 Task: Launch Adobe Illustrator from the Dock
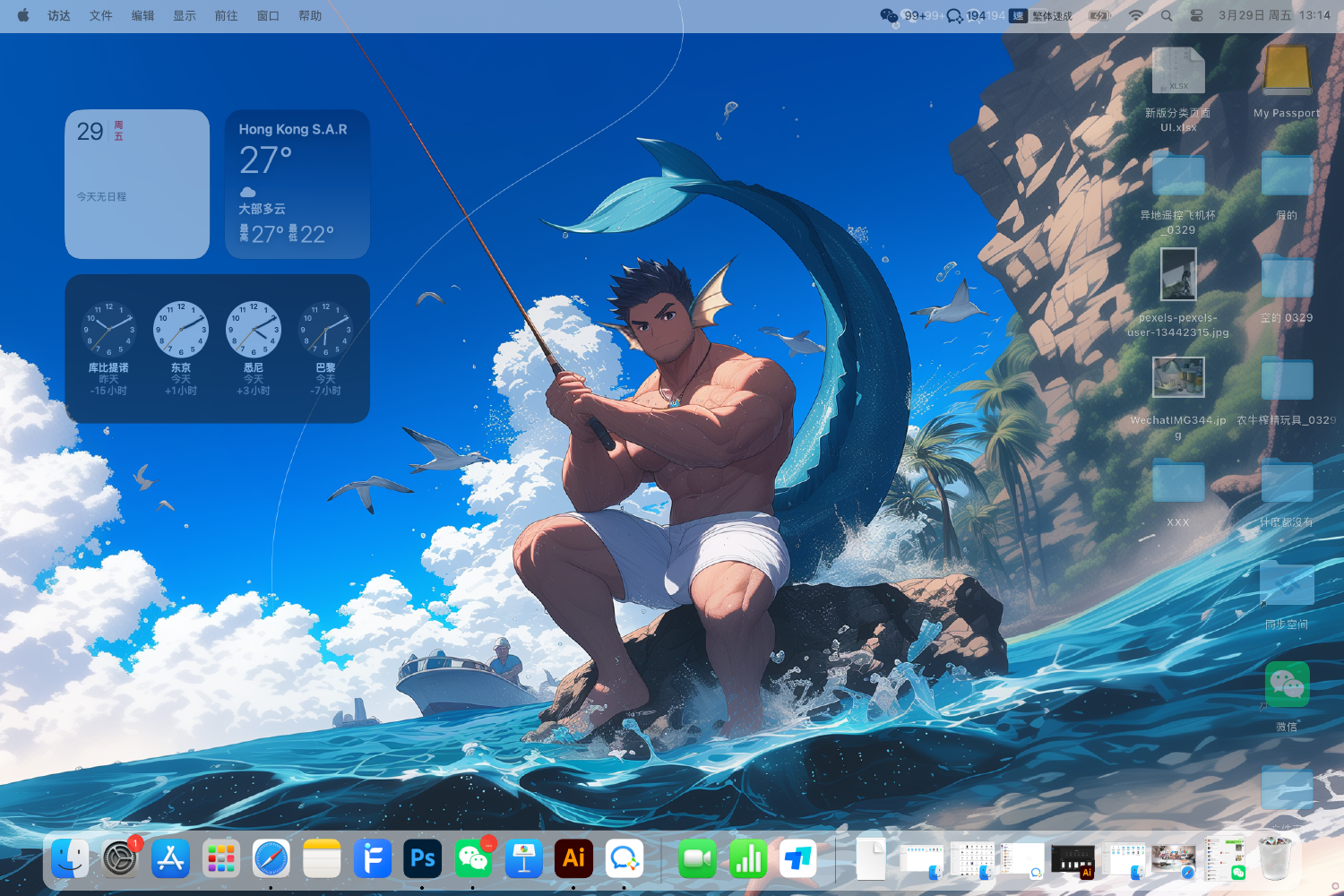(x=573, y=859)
